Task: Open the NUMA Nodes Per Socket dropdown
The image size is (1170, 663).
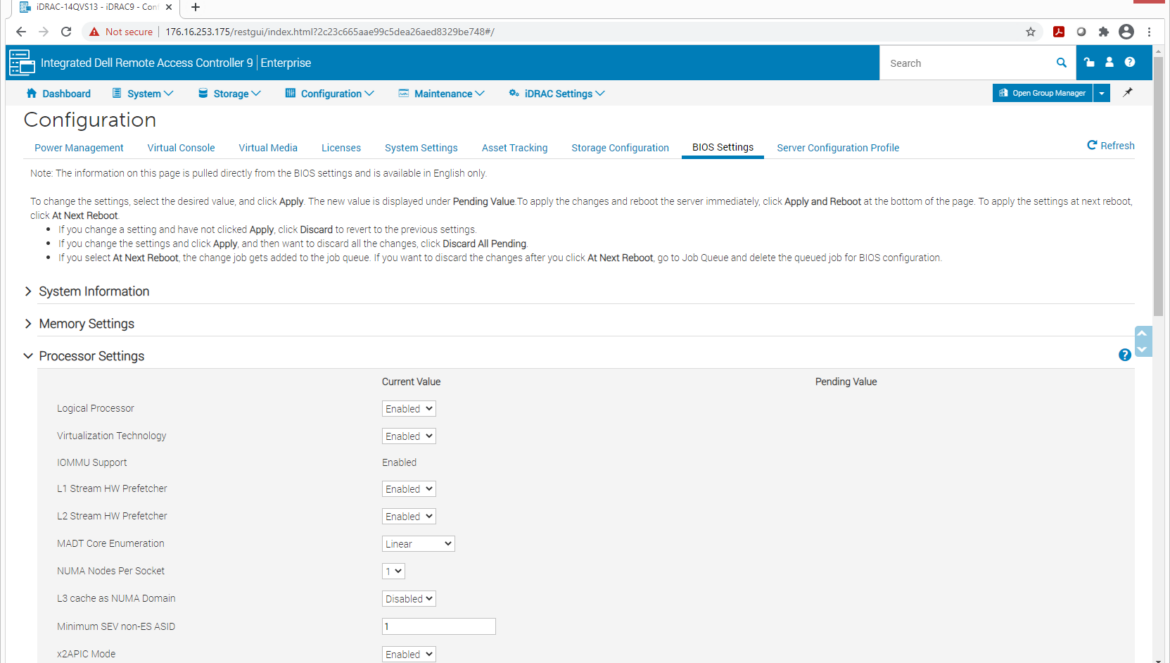Action: [x=393, y=571]
